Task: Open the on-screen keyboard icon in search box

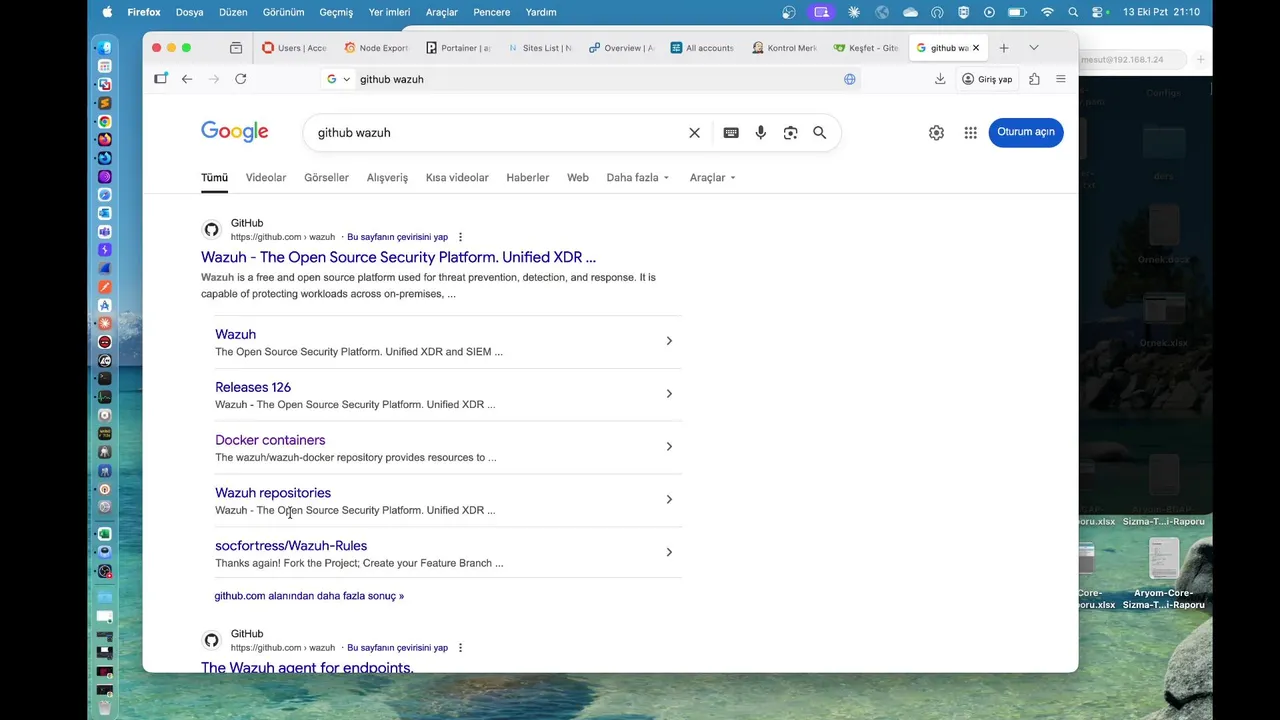Action: [731, 133]
